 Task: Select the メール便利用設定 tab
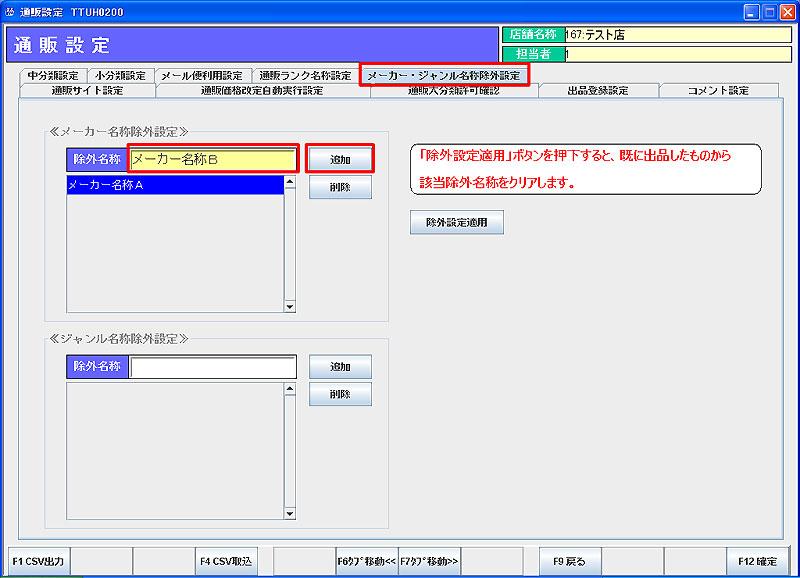[202, 76]
